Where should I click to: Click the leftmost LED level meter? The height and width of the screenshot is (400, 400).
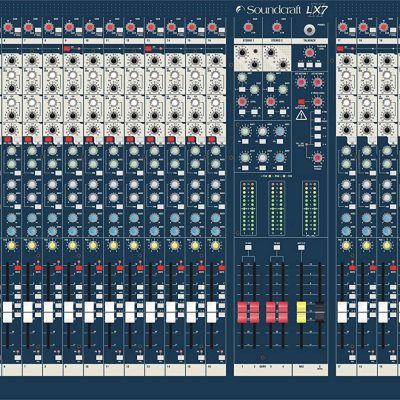coord(248,208)
